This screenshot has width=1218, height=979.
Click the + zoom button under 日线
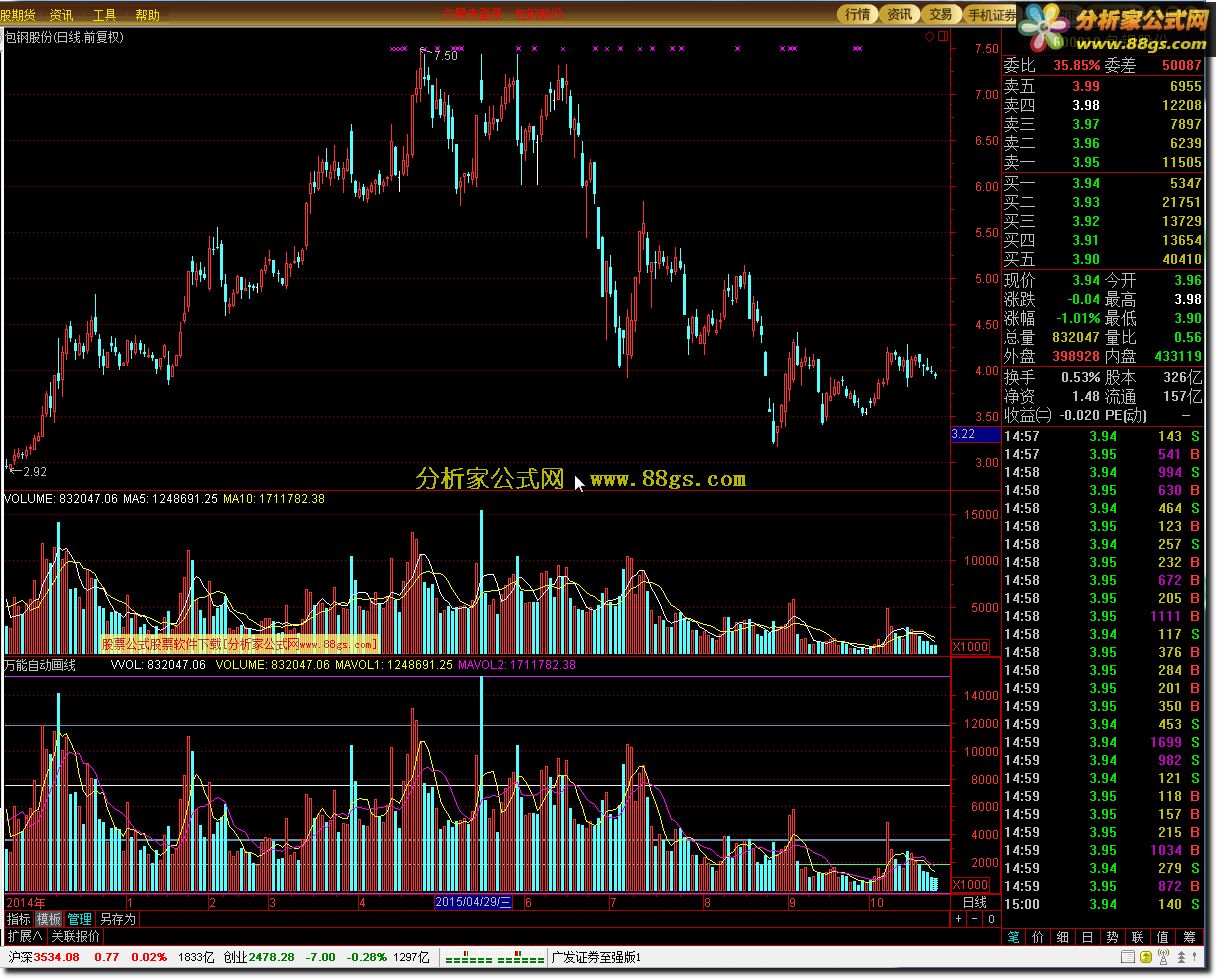pyautogui.click(x=957, y=919)
